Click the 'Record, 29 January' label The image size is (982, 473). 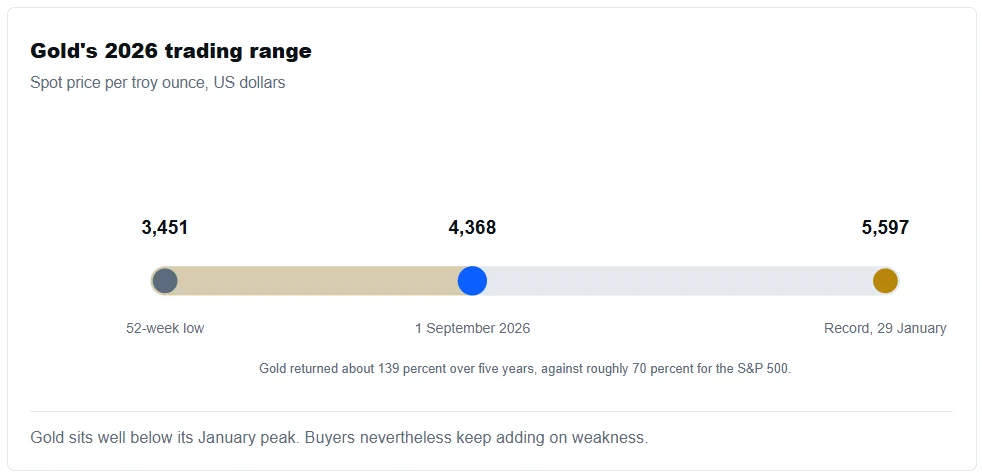(x=885, y=328)
